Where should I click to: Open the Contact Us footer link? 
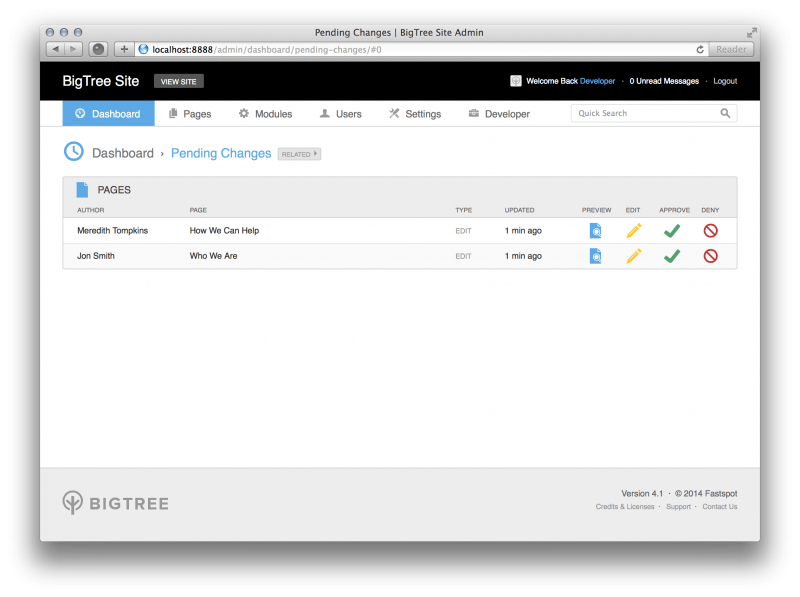point(719,507)
